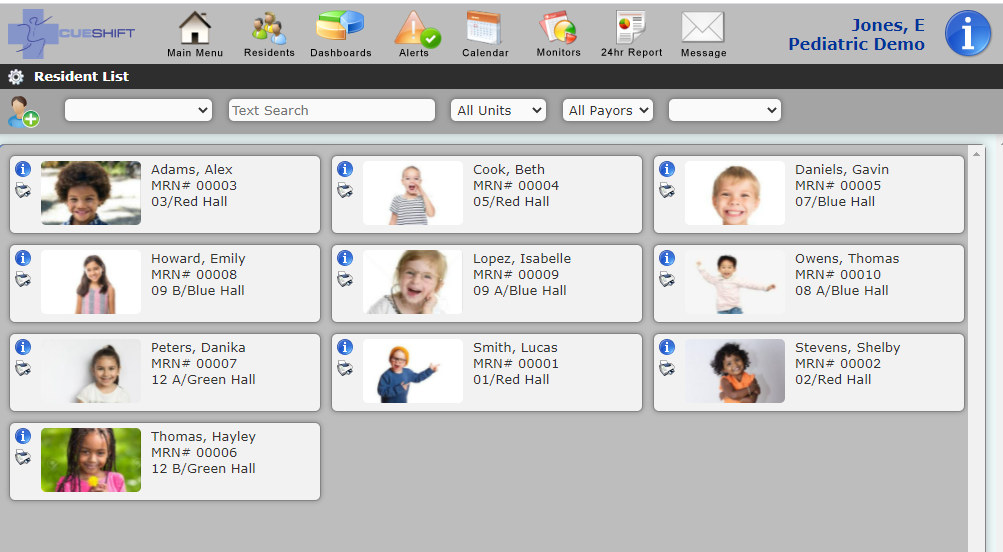The image size is (1003, 552).
Task: Show info for Owens, Thomas
Action: click(667, 258)
